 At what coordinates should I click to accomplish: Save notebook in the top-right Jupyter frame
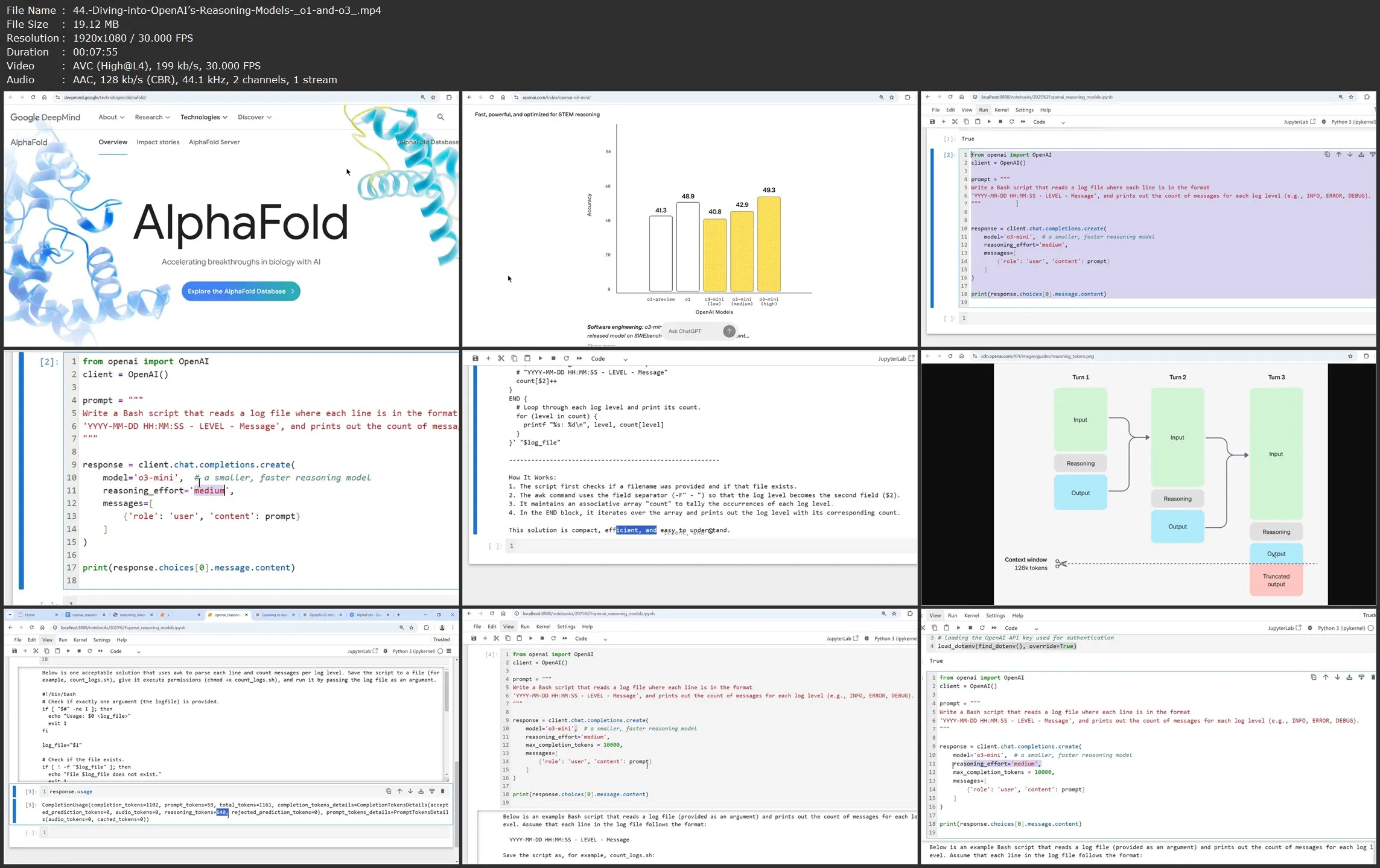coord(932,122)
